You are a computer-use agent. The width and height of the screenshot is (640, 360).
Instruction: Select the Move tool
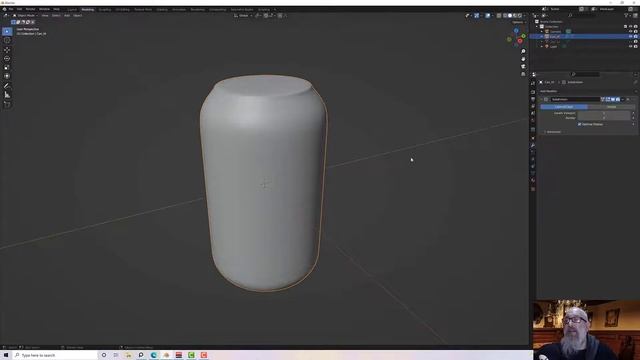pos(7,50)
